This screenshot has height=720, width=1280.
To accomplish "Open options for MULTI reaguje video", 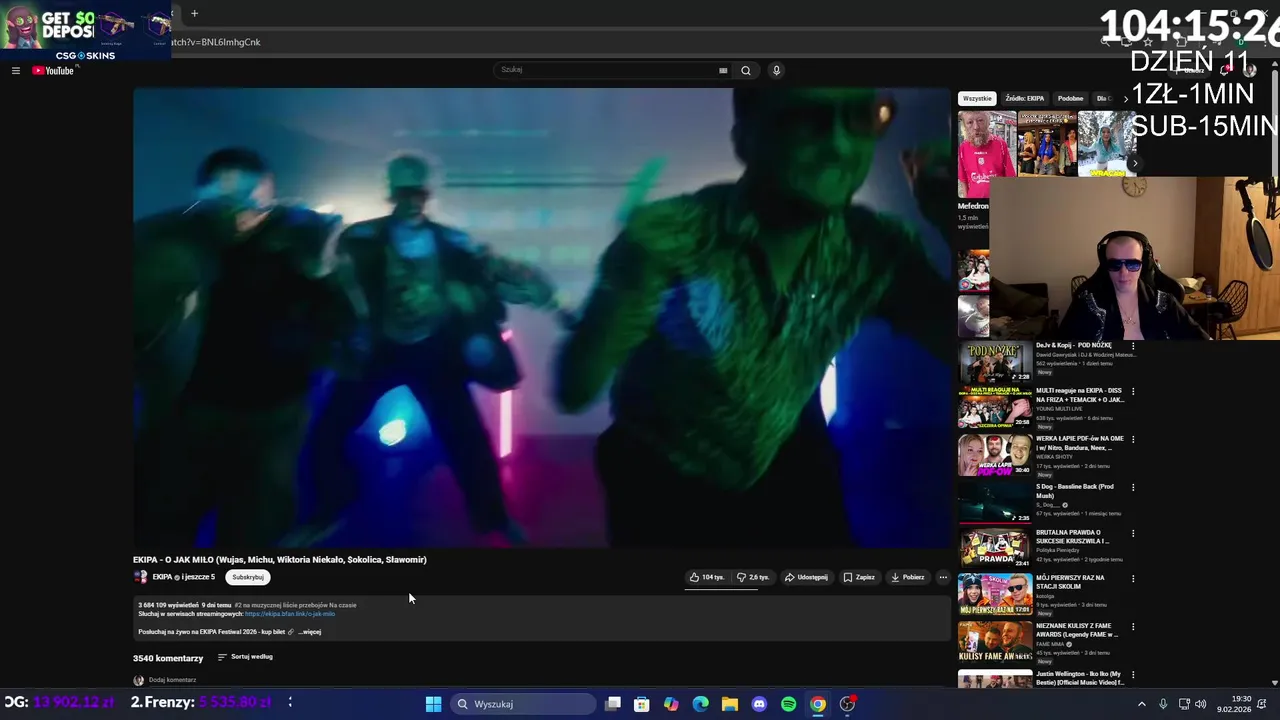I will [1133, 391].
